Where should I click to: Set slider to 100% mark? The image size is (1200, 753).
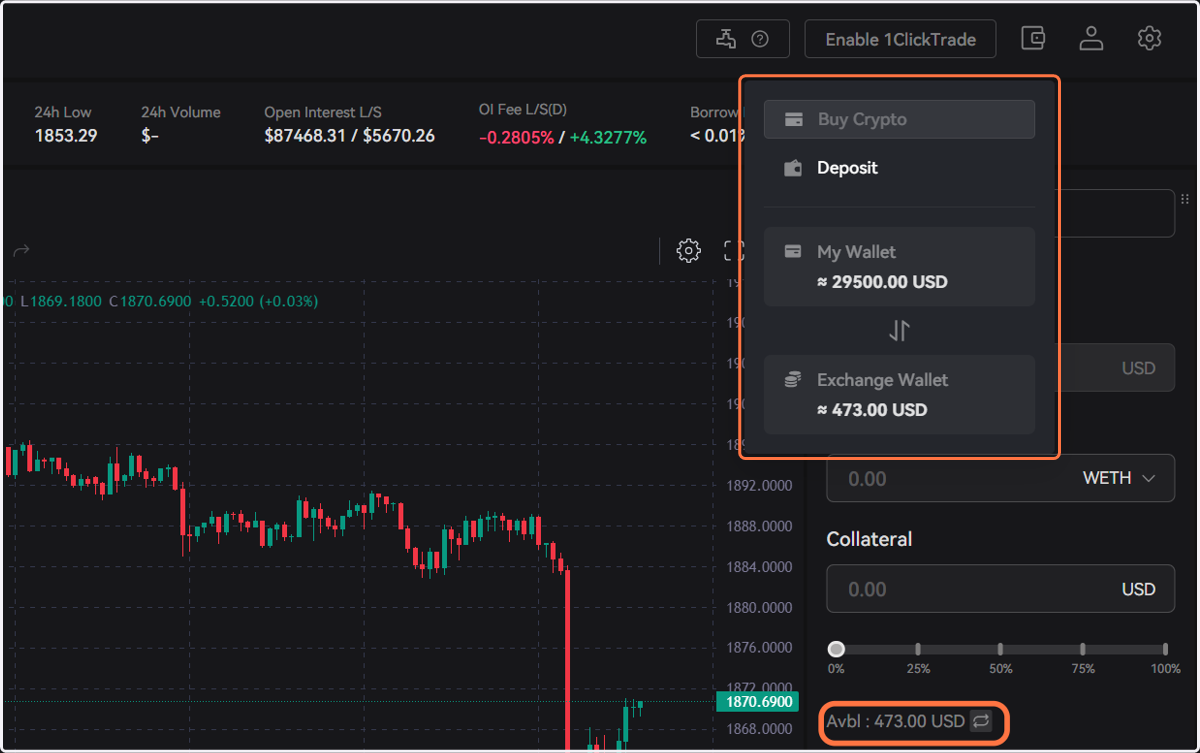pyautogui.click(x=1165, y=649)
